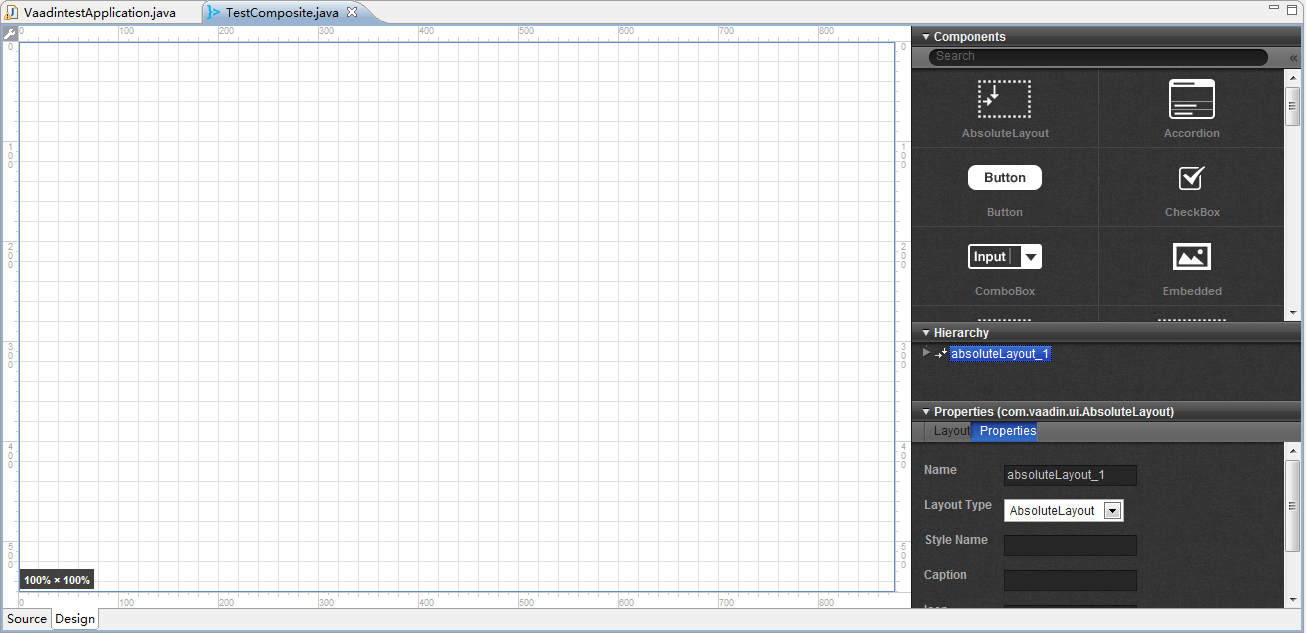Image resolution: width=1306 pixels, height=633 pixels.
Task: Click the Caption label
Action: pos(945,575)
